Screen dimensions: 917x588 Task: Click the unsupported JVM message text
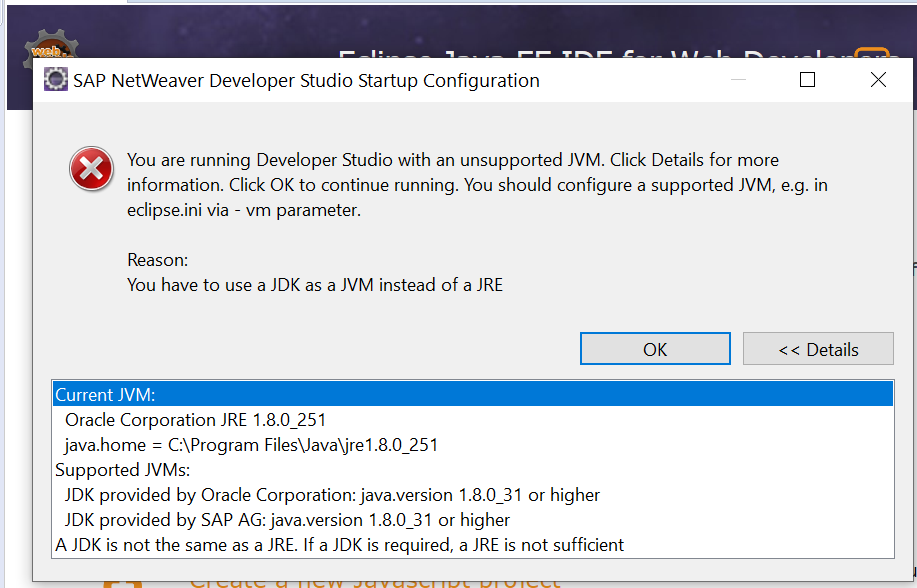tap(477, 185)
